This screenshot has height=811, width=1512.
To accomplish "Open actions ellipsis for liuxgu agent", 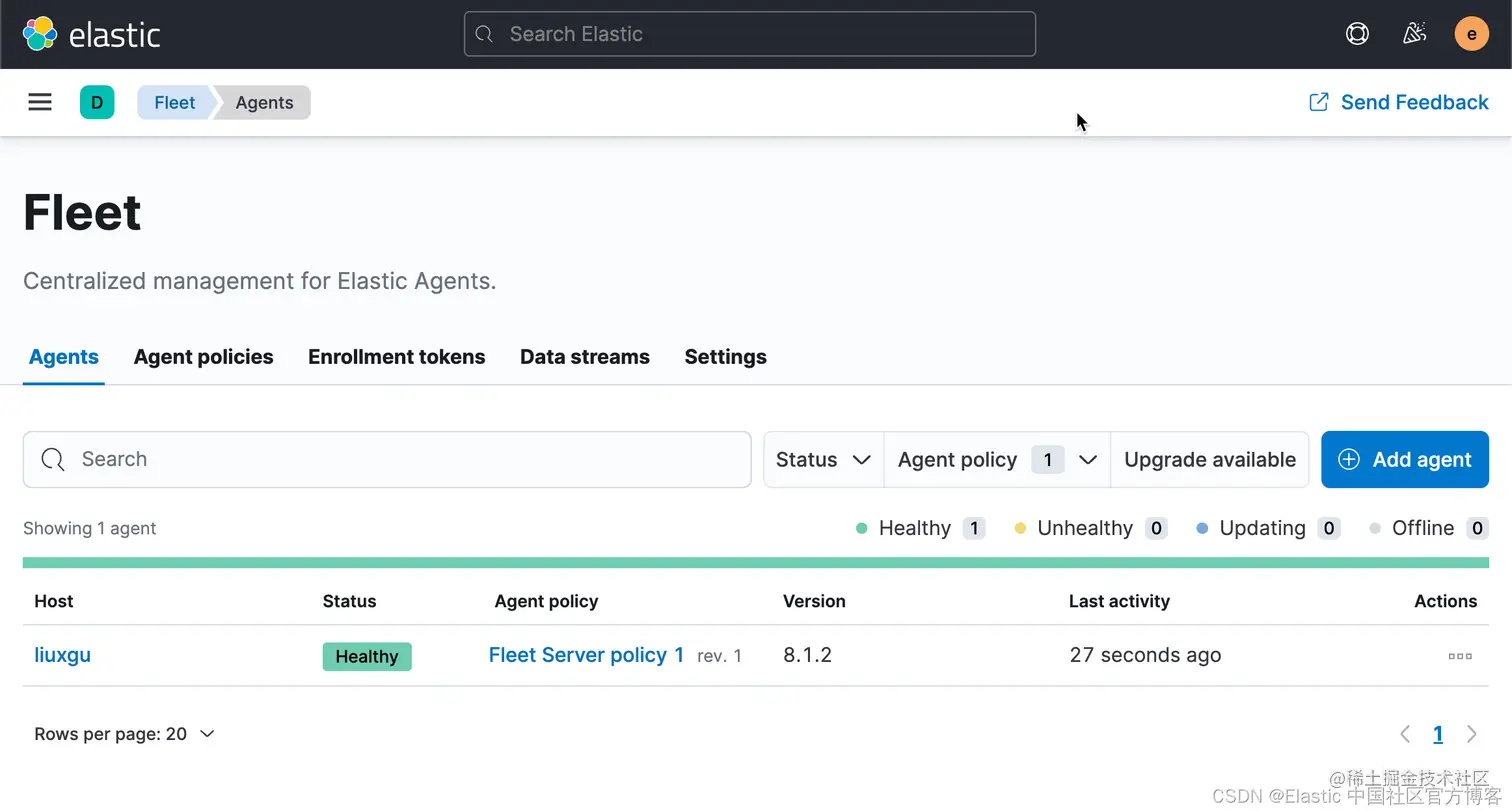I will coord(1460,656).
